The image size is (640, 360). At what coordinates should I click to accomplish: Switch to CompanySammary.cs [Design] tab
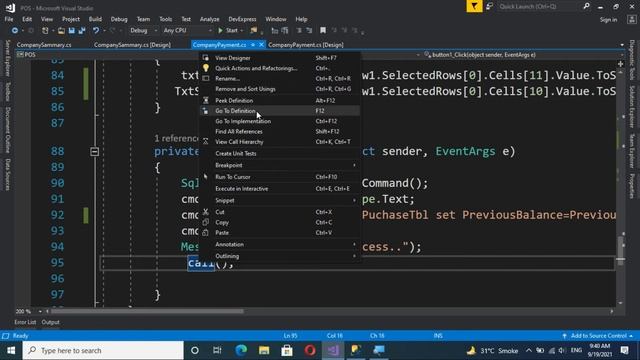click(132, 45)
